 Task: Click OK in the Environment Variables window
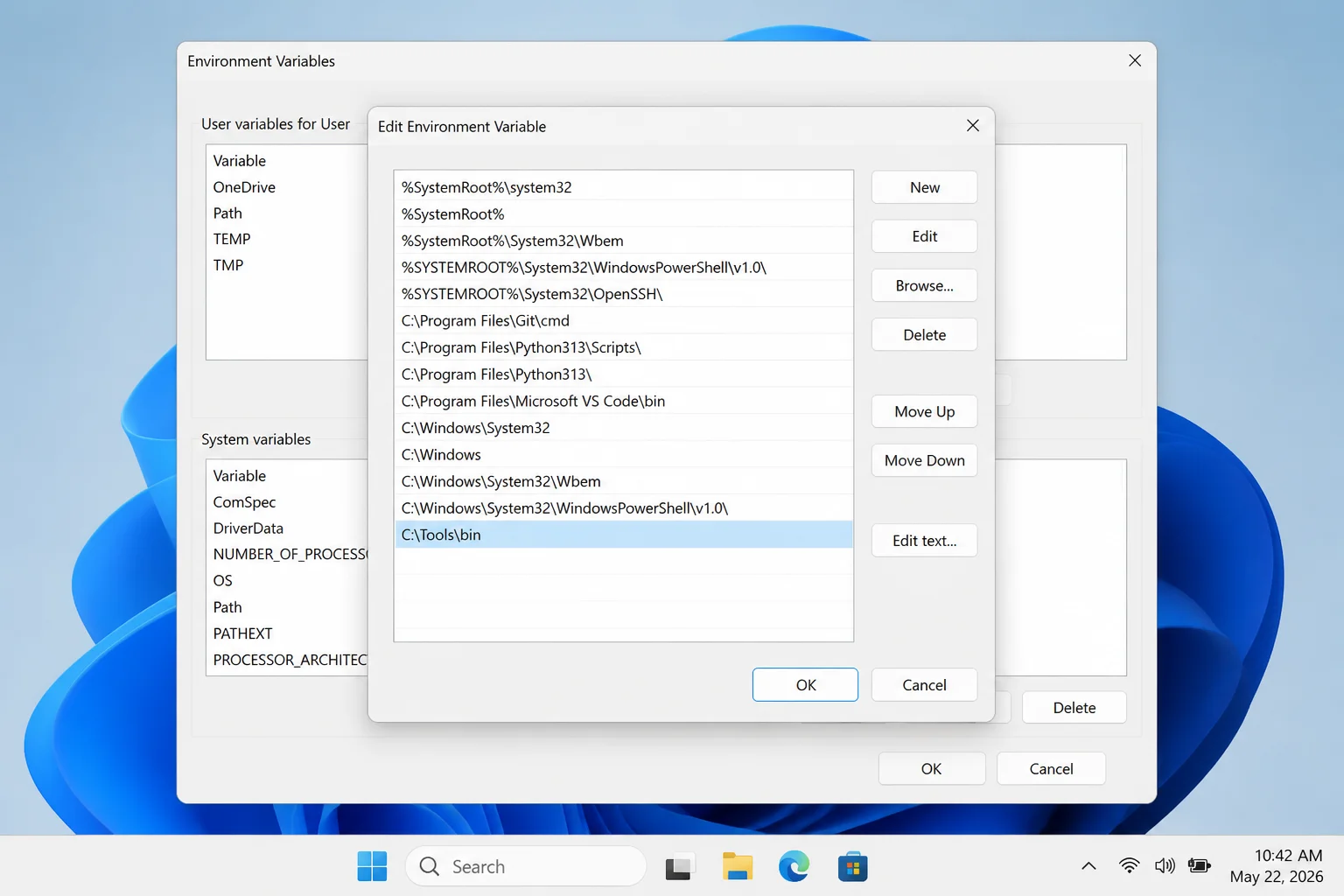[x=931, y=769]
